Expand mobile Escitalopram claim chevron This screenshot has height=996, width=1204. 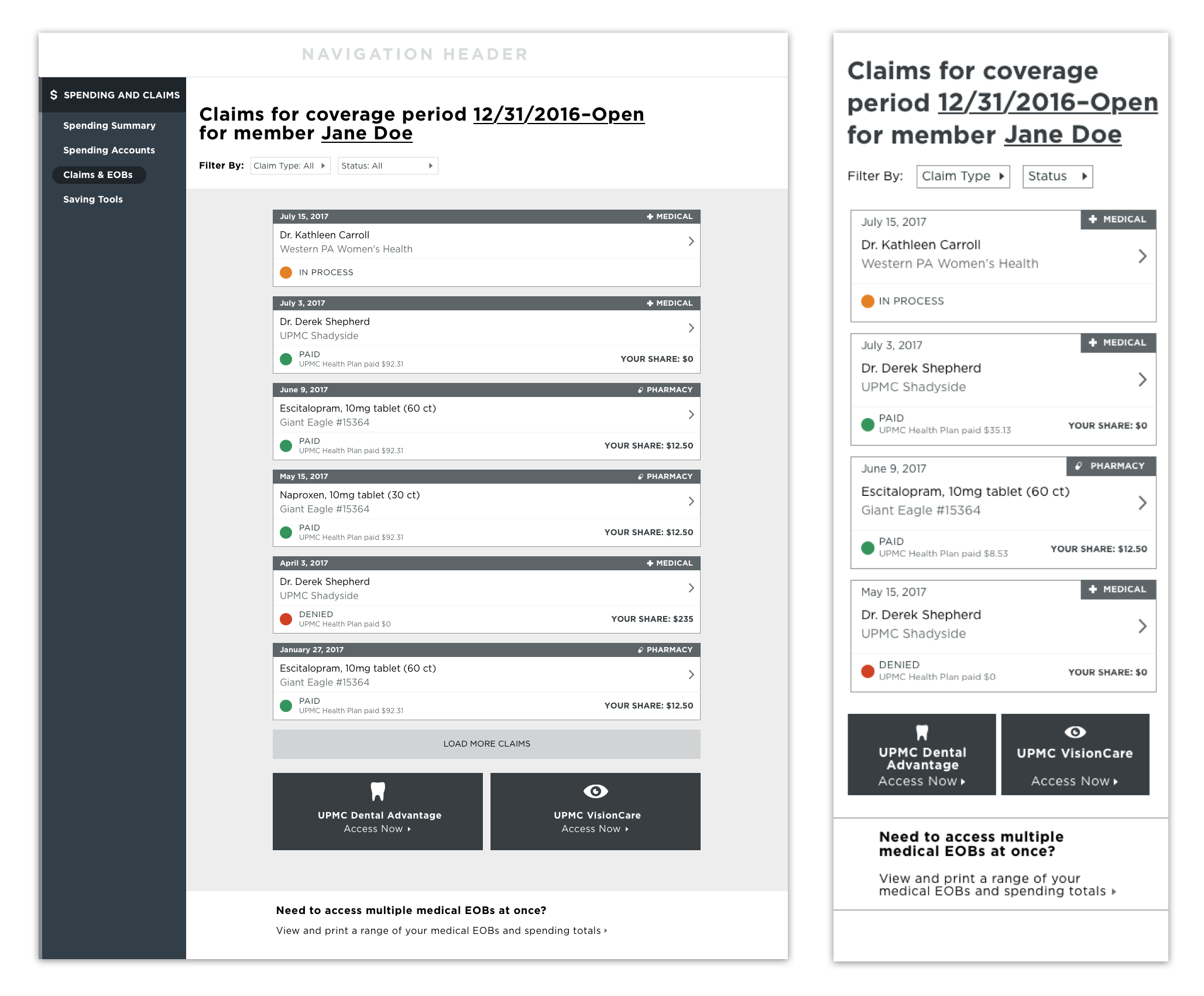pos(1143,502)
